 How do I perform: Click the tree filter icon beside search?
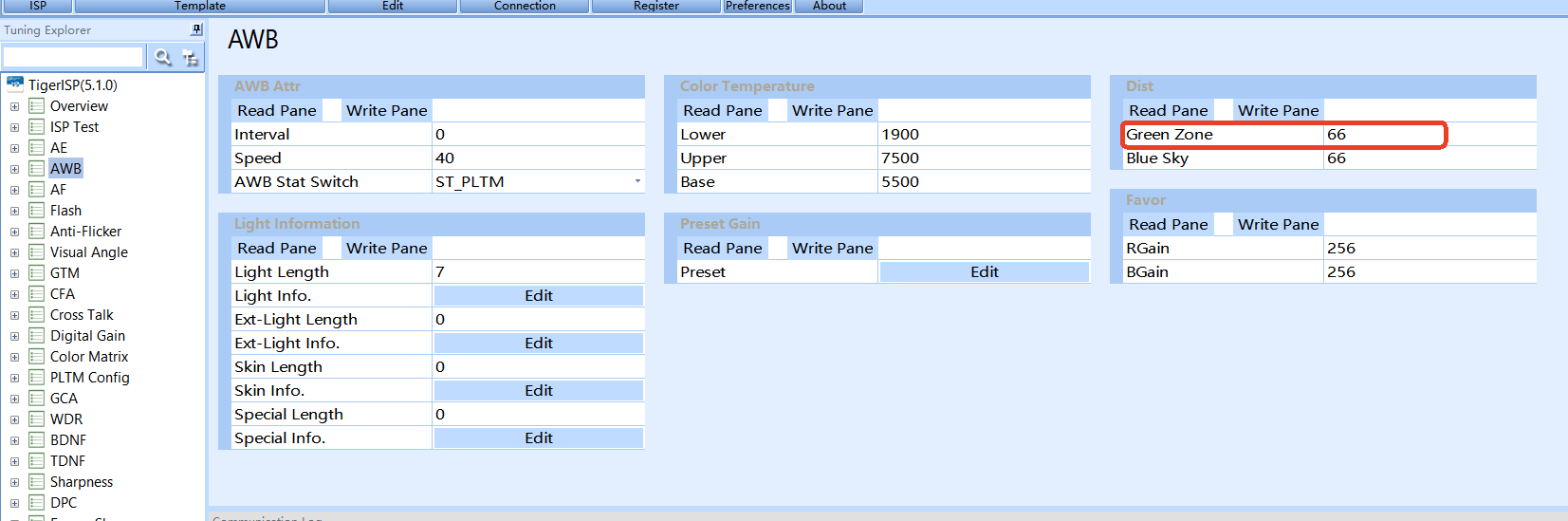[191, 58]
